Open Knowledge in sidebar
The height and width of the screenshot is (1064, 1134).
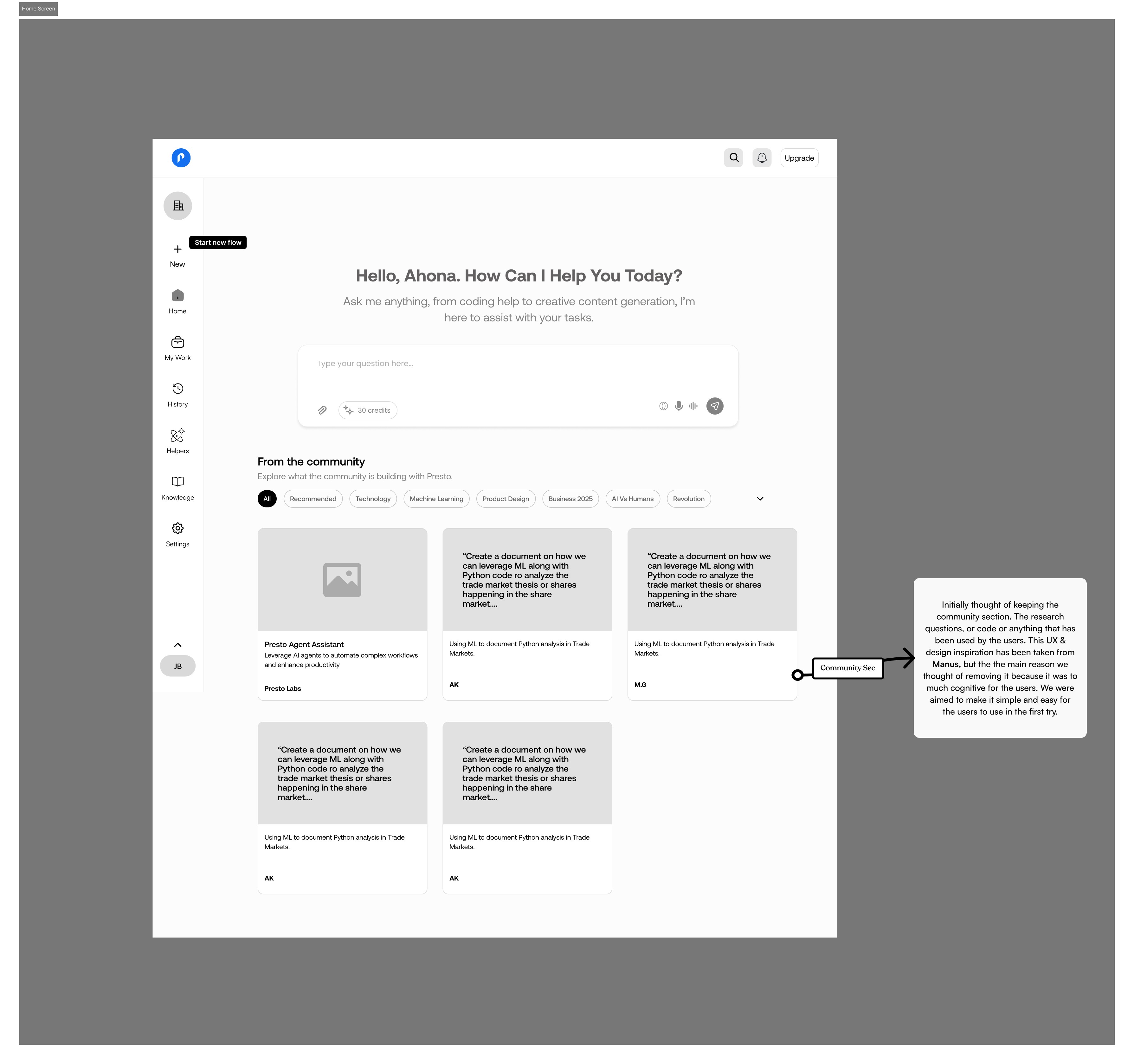[177, 488]
